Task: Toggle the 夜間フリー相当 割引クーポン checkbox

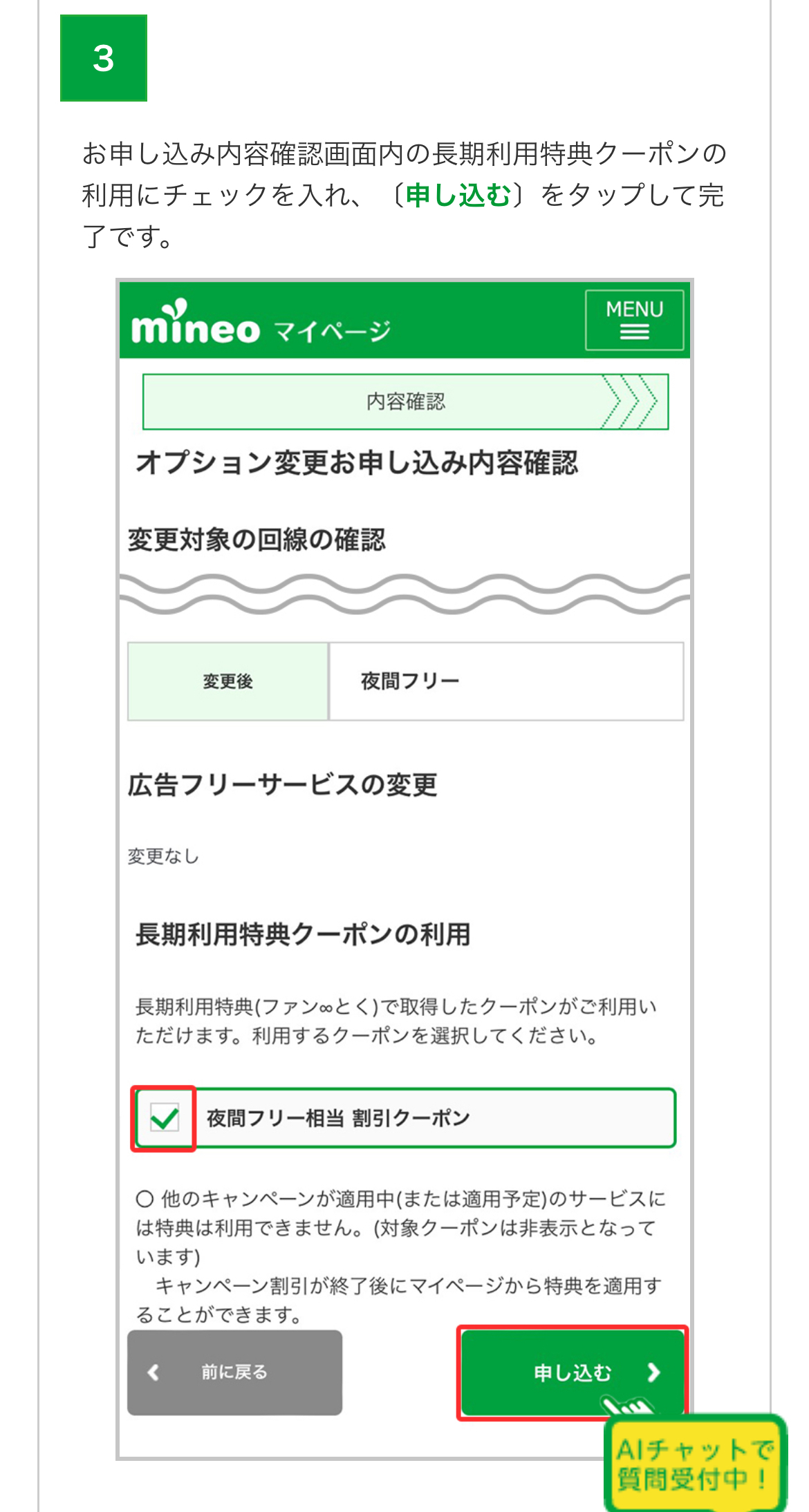Action: (x=165, y=1117)
